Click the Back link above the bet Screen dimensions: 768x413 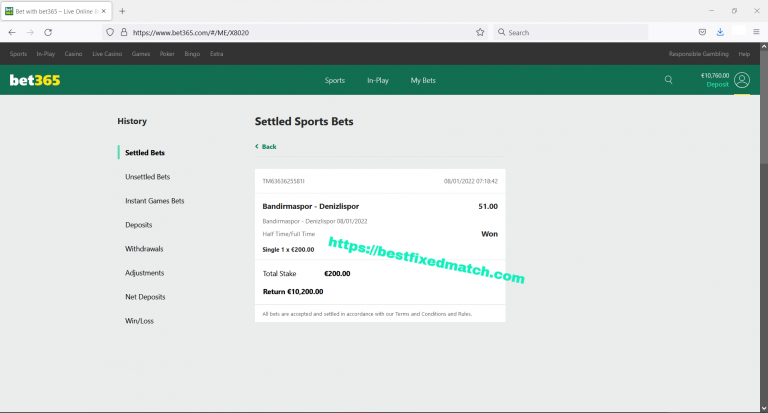pyautogui.click(x=268, y=147)
